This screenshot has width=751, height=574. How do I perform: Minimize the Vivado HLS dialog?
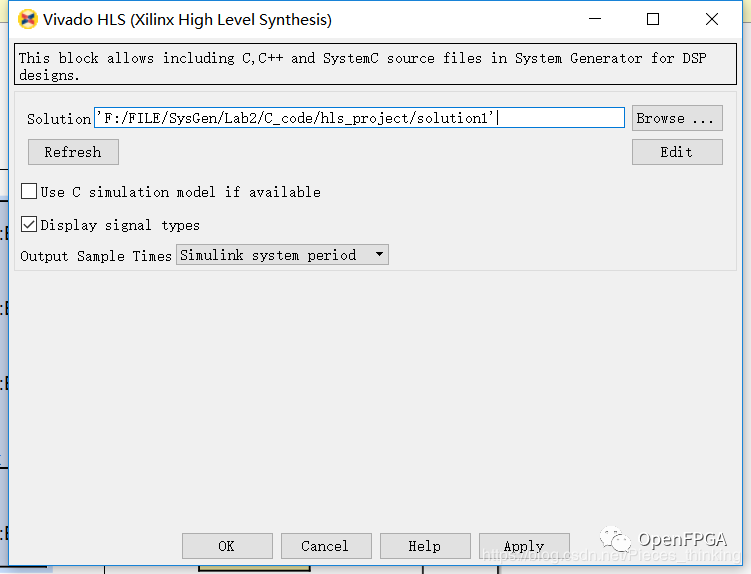(x=595, y=19)
